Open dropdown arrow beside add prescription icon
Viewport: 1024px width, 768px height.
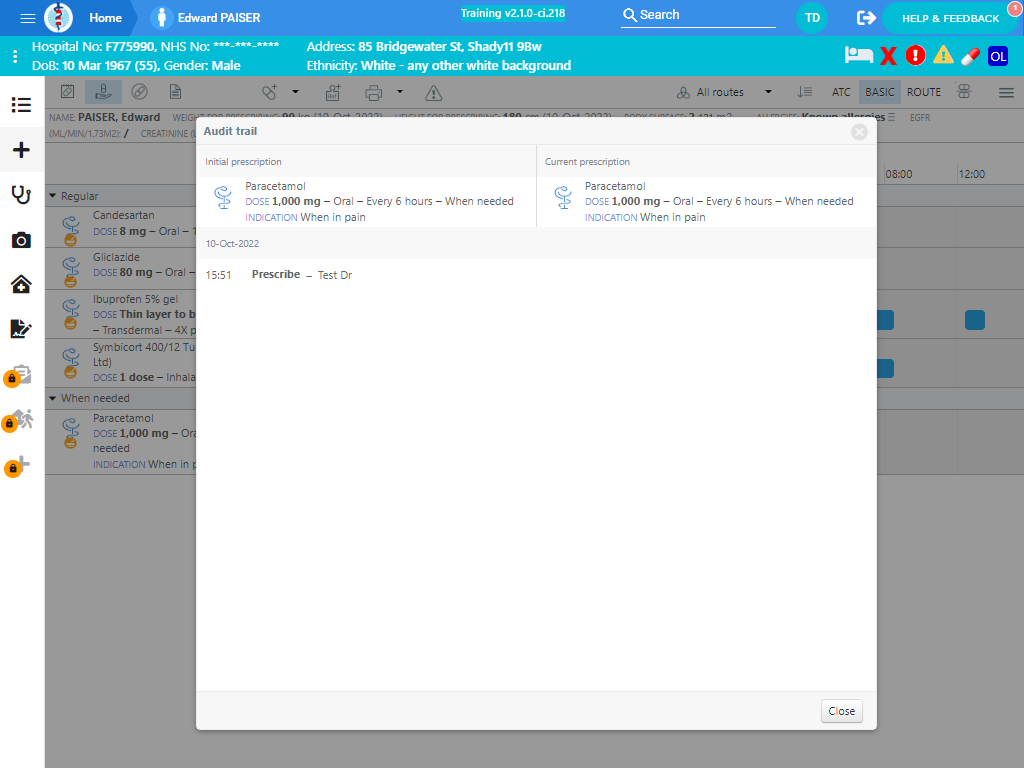295,92
